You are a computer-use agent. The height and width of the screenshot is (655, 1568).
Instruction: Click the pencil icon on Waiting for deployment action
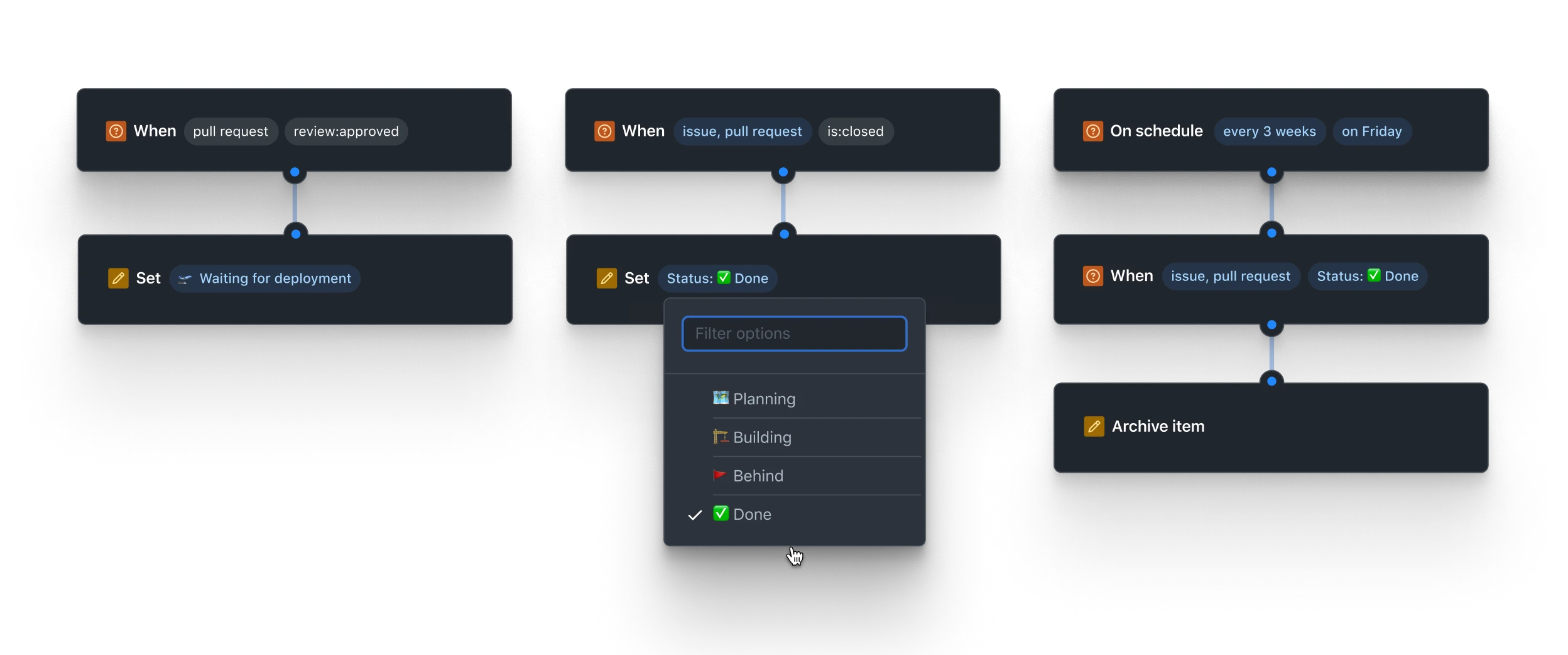click(x=118, y=278)
